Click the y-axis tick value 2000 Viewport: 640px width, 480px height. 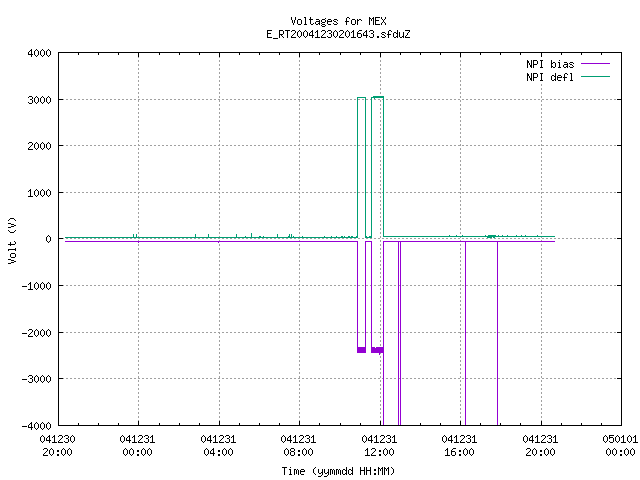tap(40, 146)
